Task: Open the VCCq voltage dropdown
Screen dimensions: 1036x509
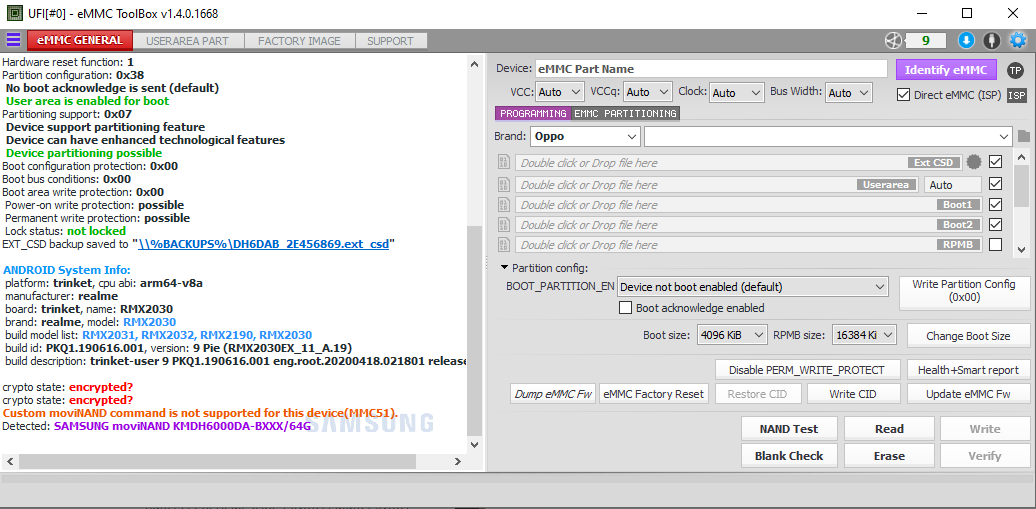Action: [x=648, y=93]
